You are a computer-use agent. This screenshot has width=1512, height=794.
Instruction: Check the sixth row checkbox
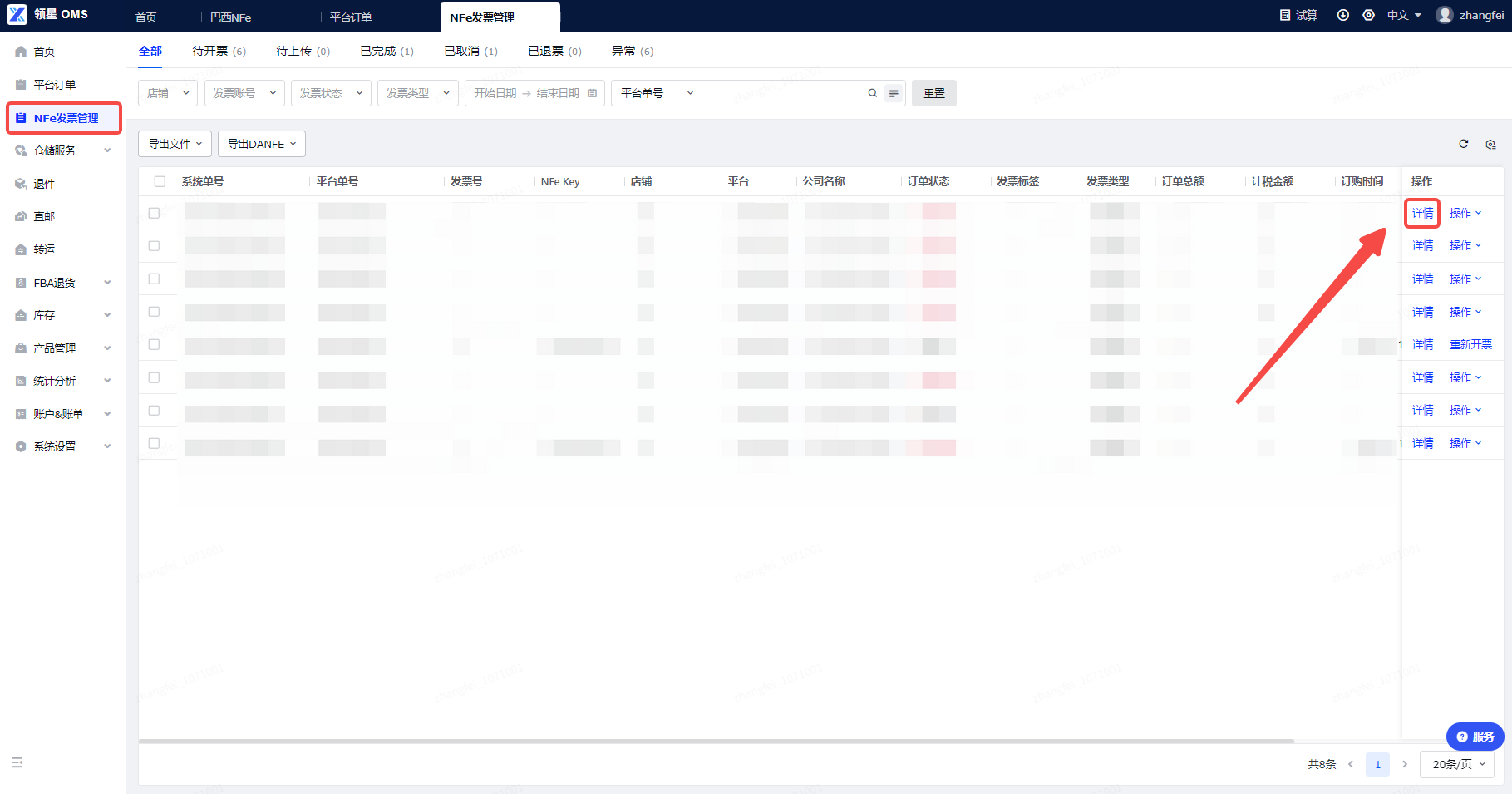tap(154, 377)
